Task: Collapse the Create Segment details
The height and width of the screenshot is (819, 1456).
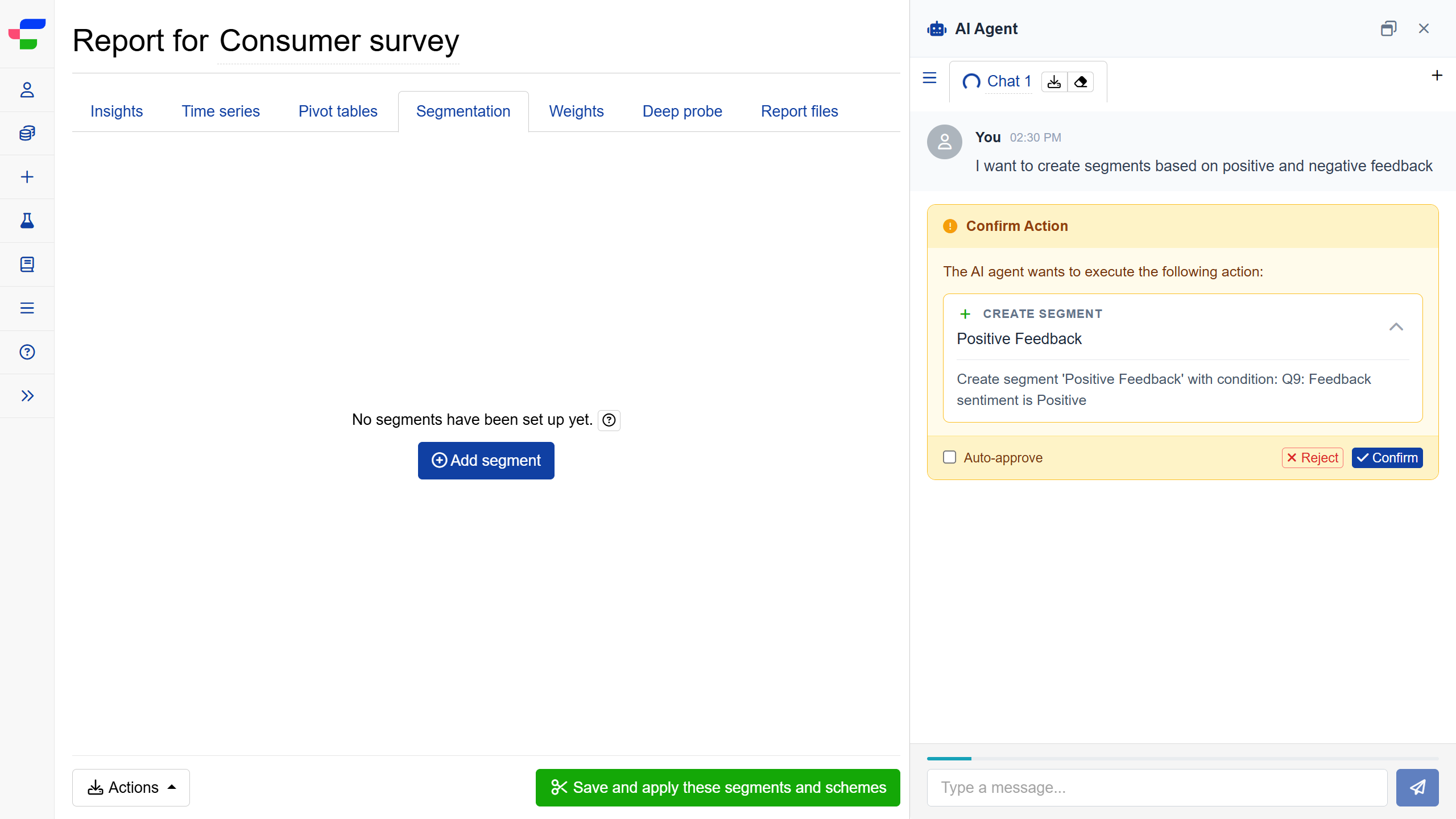Action: point(1396,326)
